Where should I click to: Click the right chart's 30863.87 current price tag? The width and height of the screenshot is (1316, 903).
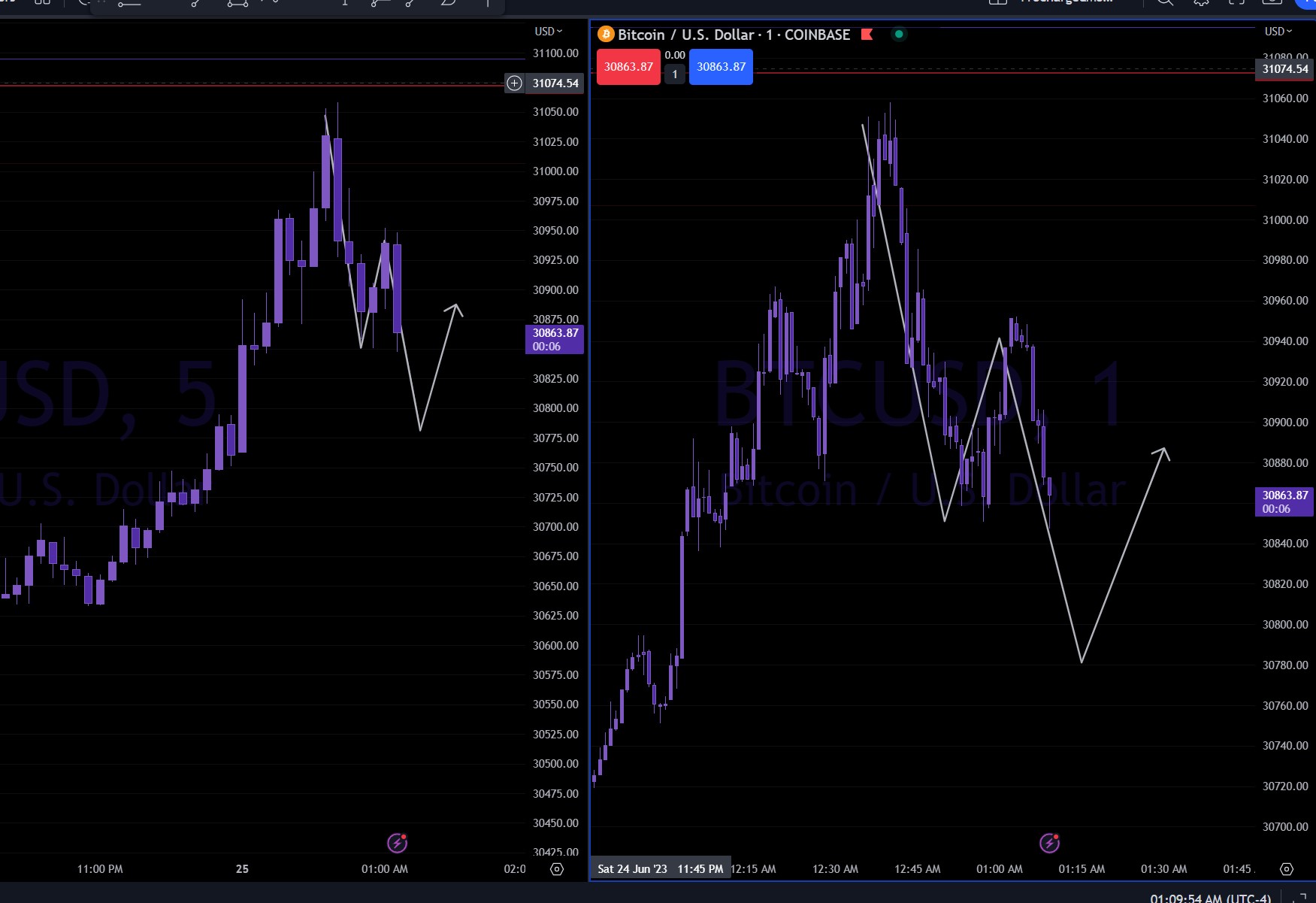pyautogui.click(x=1284, y=502)
